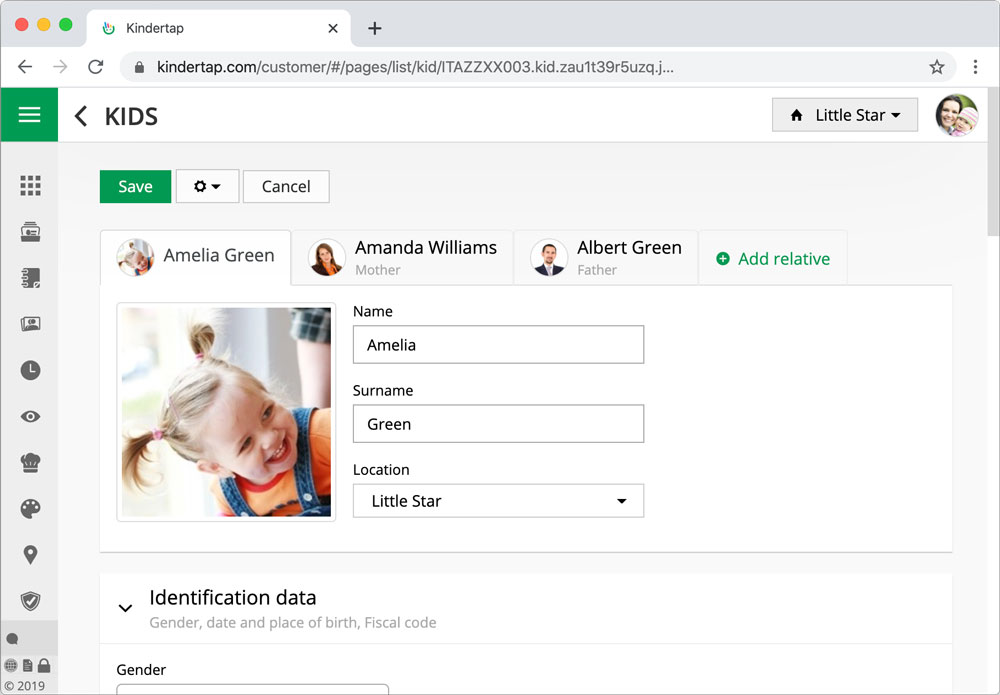Open the Little Star location switcher
This screenshot has width=1000, height=695.
pyautogui.click(x=845, y=115)
